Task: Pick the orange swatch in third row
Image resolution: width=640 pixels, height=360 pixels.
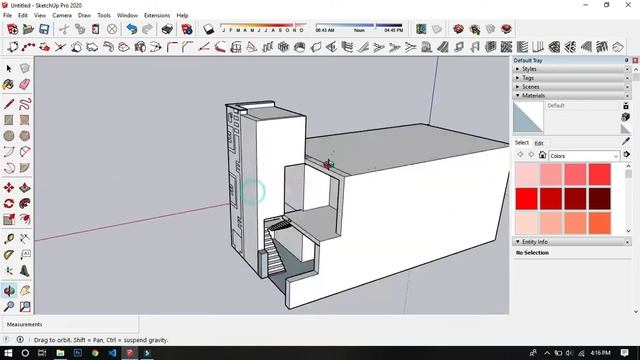Action: 575,223
